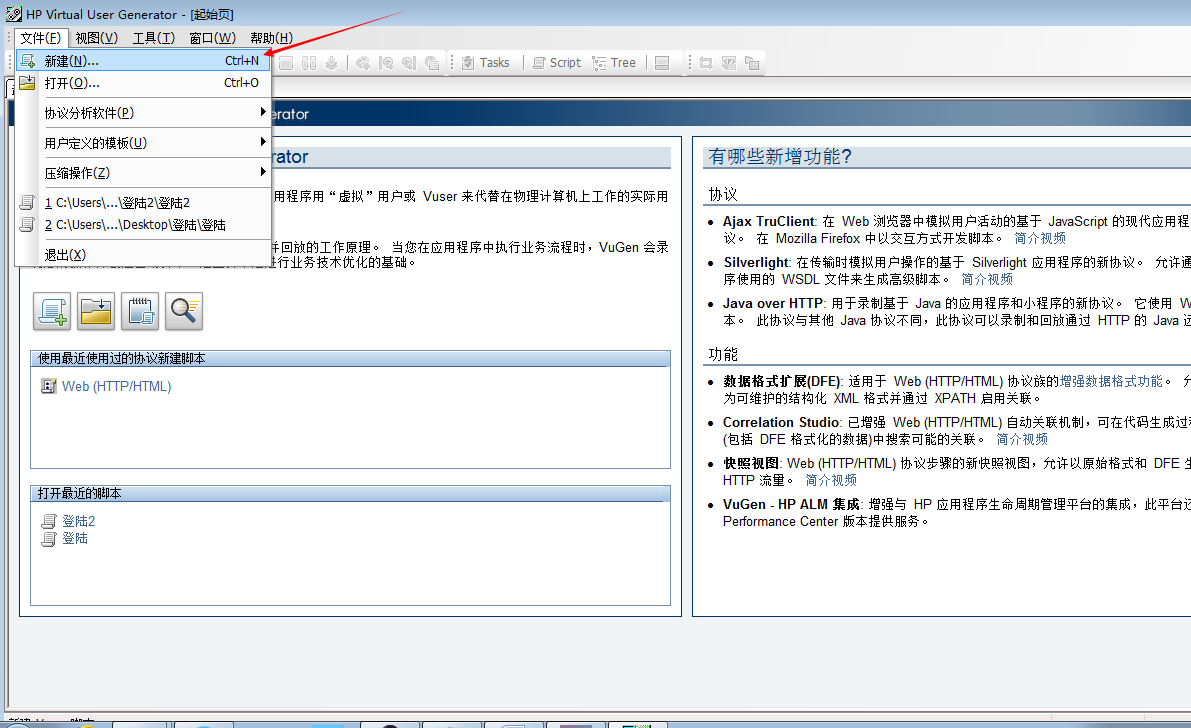Open 简介视频 link for Correlation Studio

coord(1022,439)
